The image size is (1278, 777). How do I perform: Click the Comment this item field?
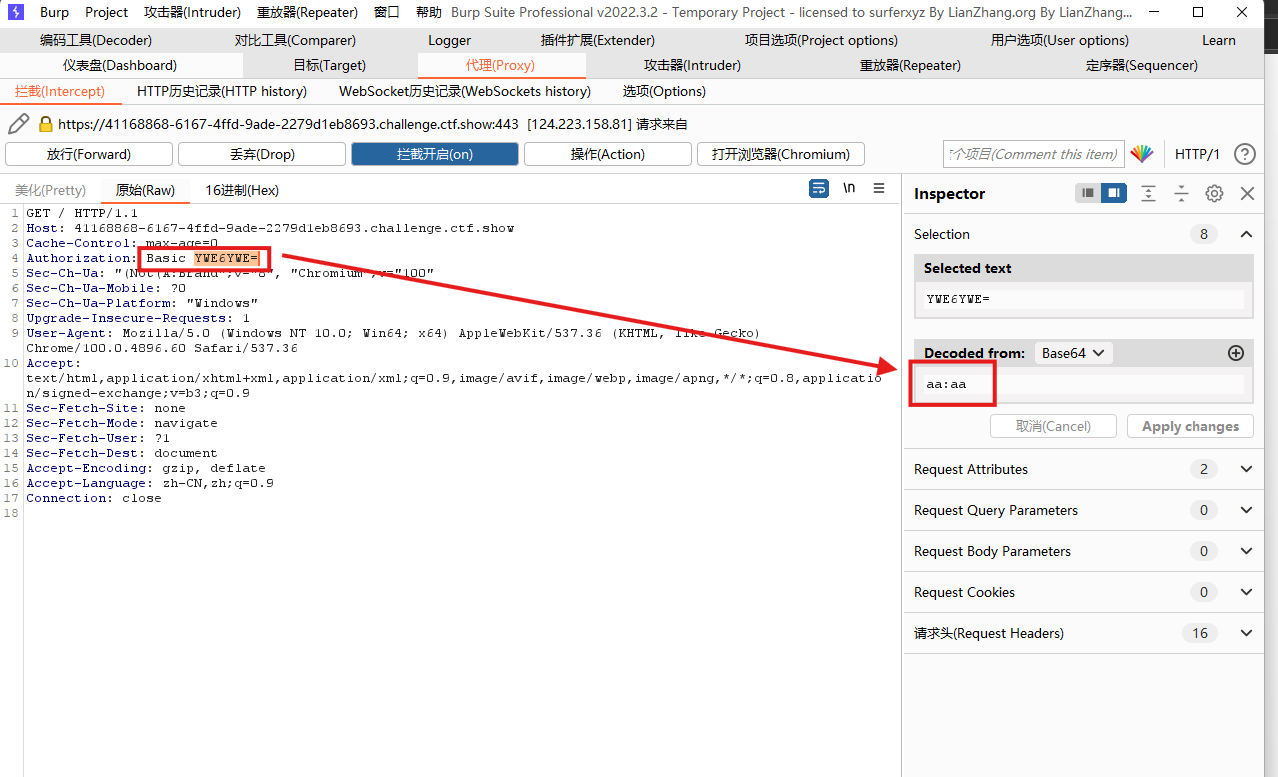(x=1034, y=154)
